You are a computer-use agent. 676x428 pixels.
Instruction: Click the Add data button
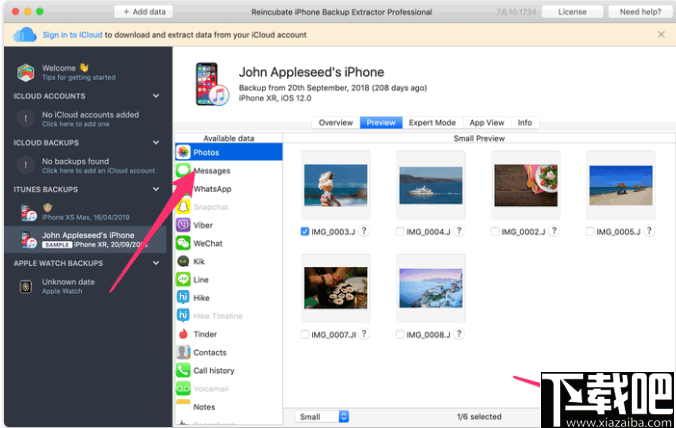pos(144,12)
